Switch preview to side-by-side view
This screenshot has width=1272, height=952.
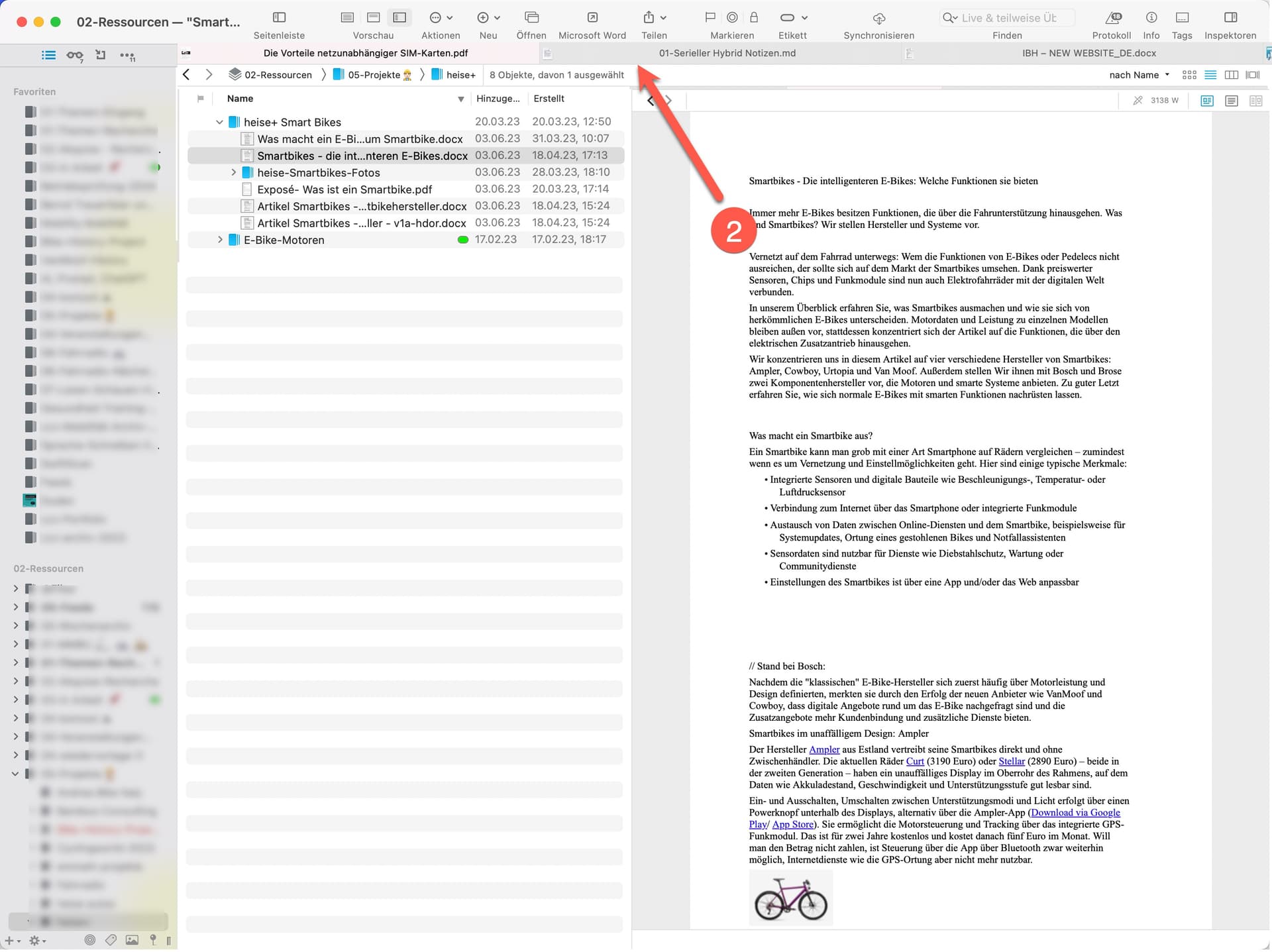tap(1255, 101)
